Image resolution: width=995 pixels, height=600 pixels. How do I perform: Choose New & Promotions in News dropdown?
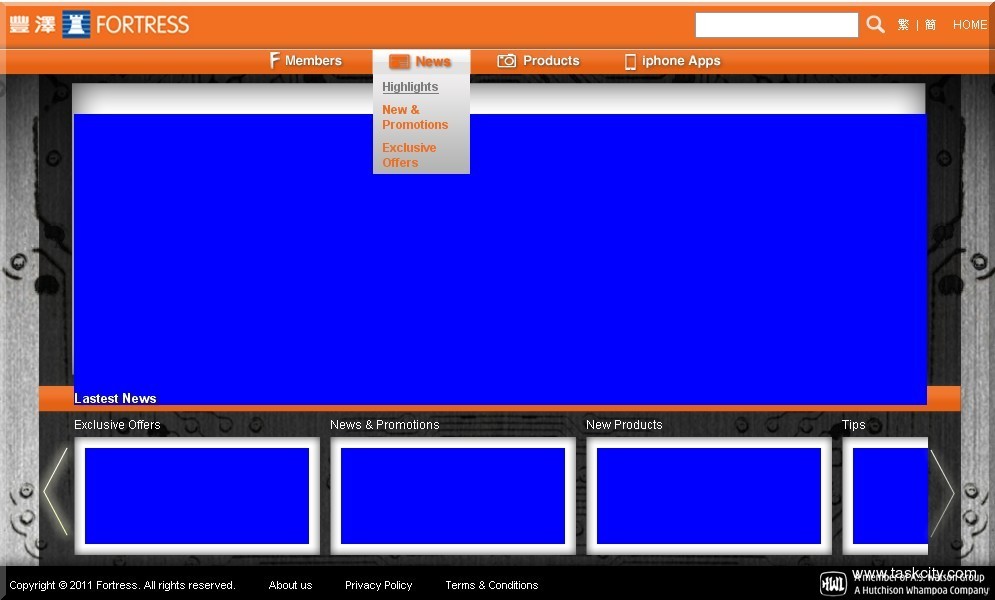click(x=415, y=117)
